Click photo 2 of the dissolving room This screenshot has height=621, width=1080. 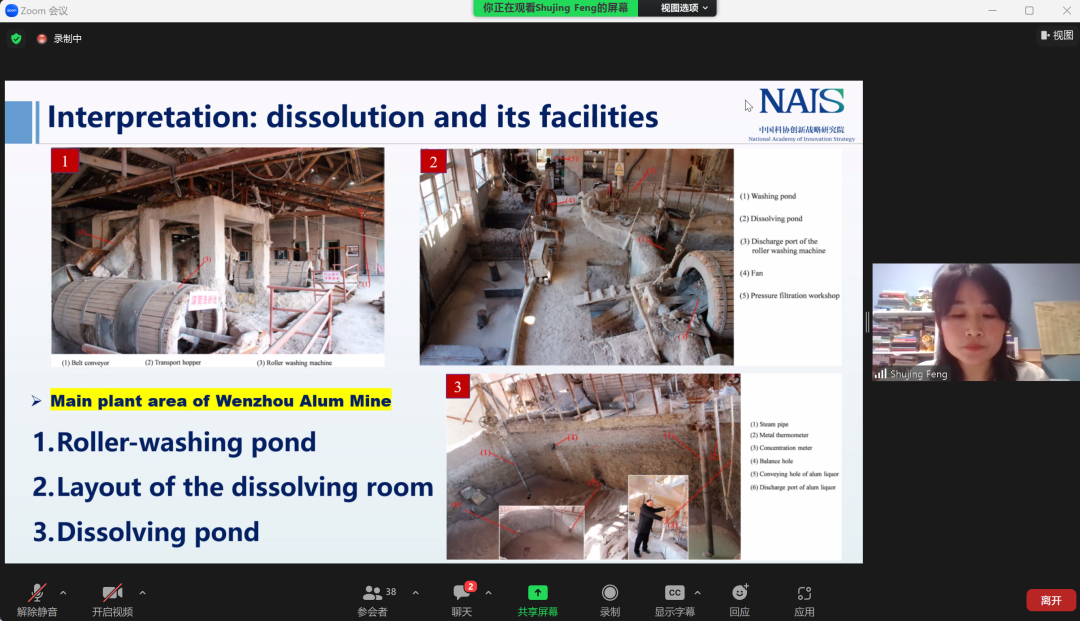click(x=577, y=257)
